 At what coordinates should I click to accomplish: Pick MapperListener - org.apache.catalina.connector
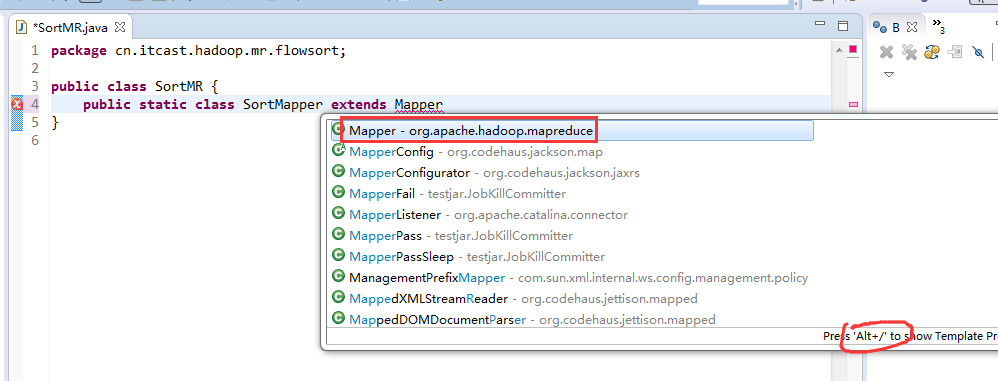pos(479,215)
